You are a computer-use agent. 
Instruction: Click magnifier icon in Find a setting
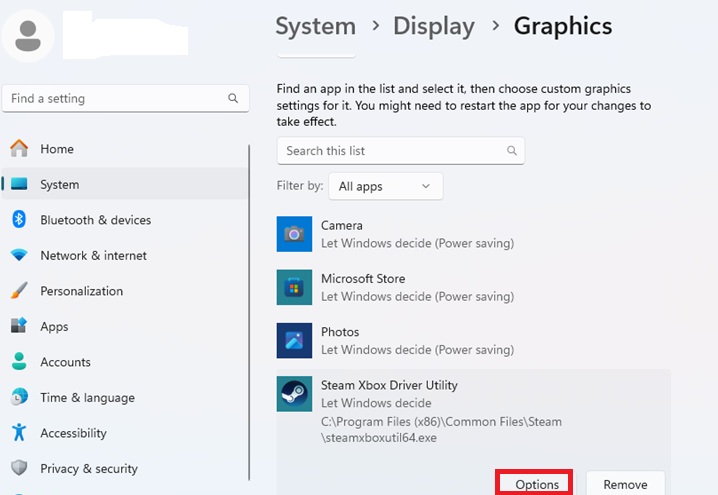(233, 98)
